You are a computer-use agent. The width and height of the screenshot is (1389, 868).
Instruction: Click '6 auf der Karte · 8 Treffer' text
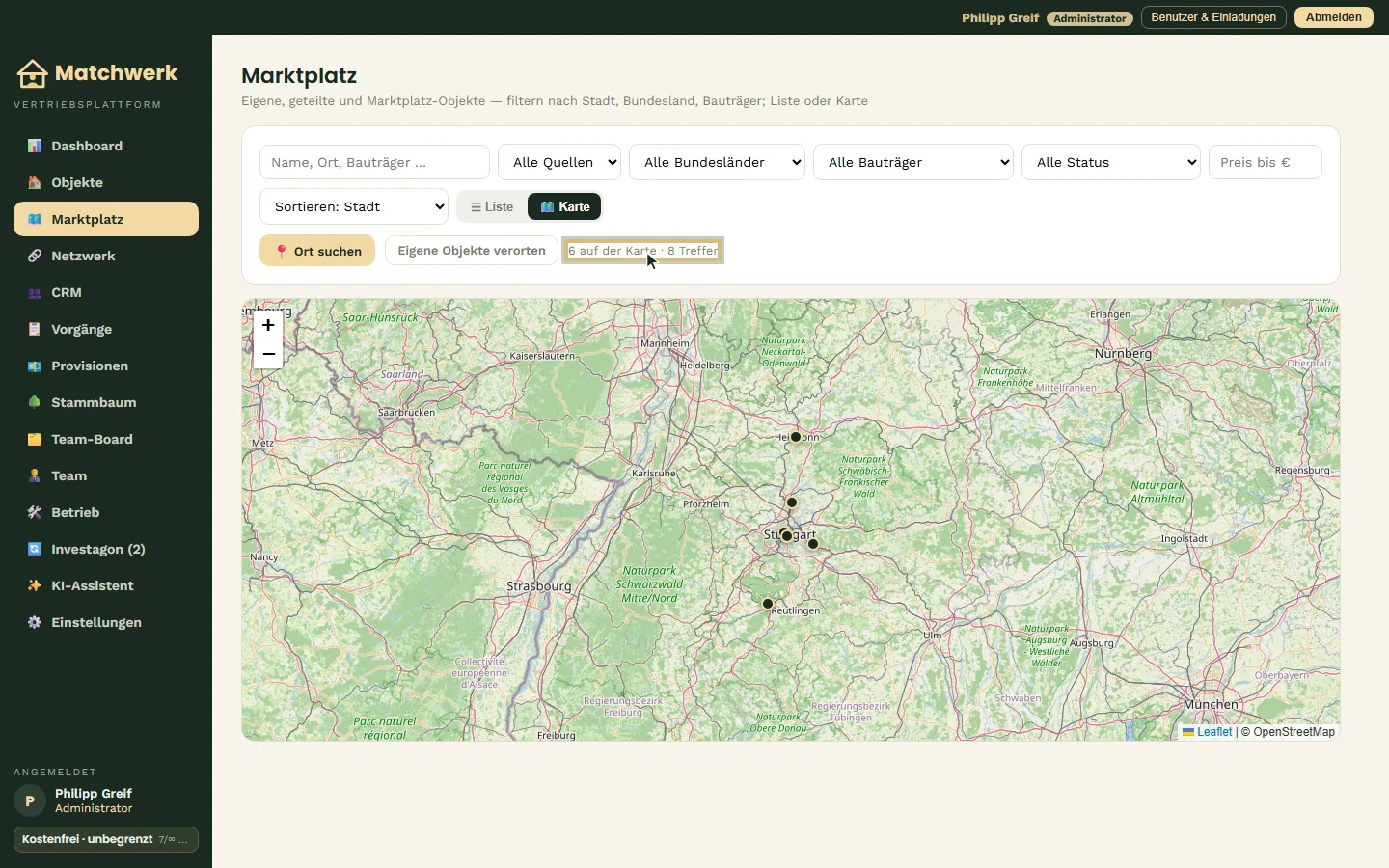(x=643, y=251)
